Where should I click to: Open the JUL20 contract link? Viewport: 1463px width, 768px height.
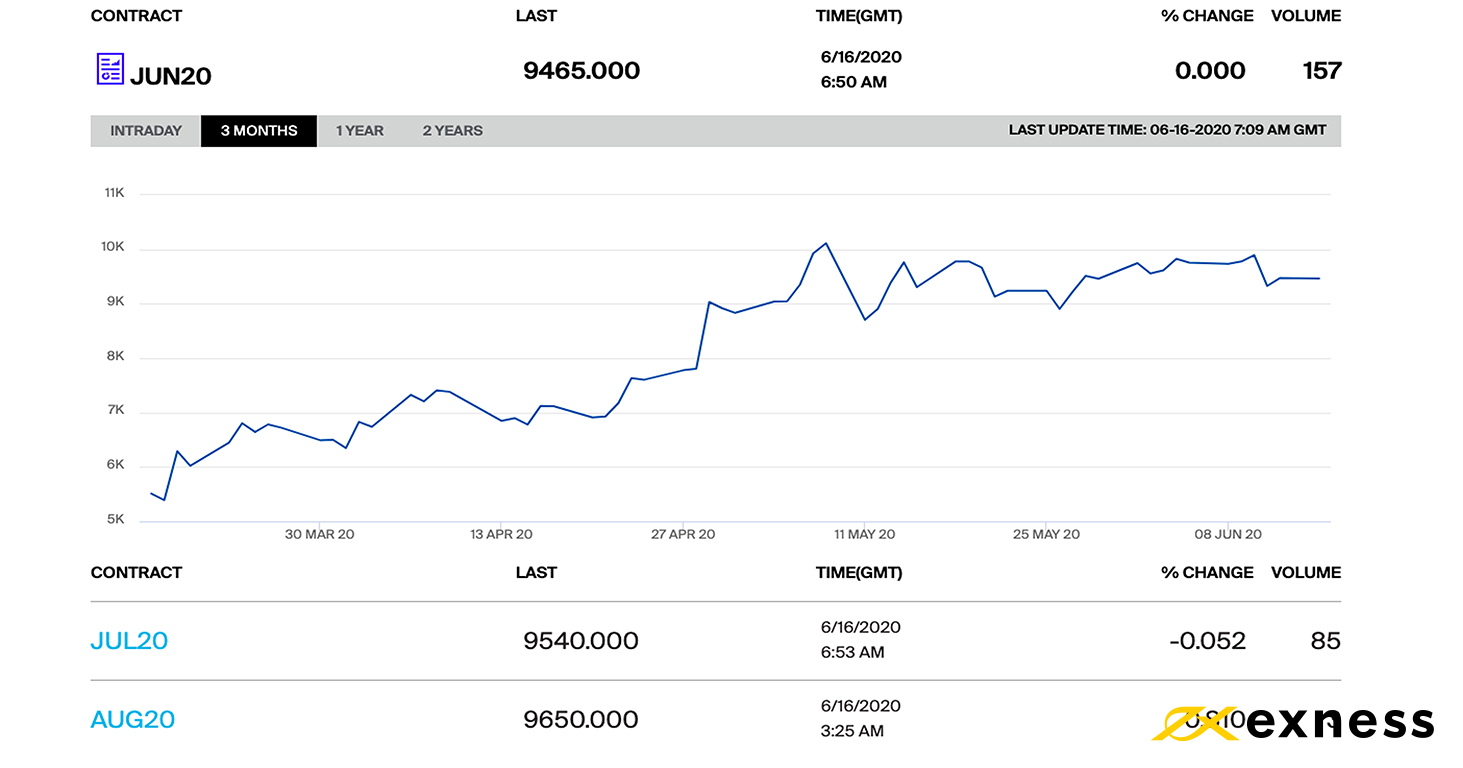click(129, 640)
